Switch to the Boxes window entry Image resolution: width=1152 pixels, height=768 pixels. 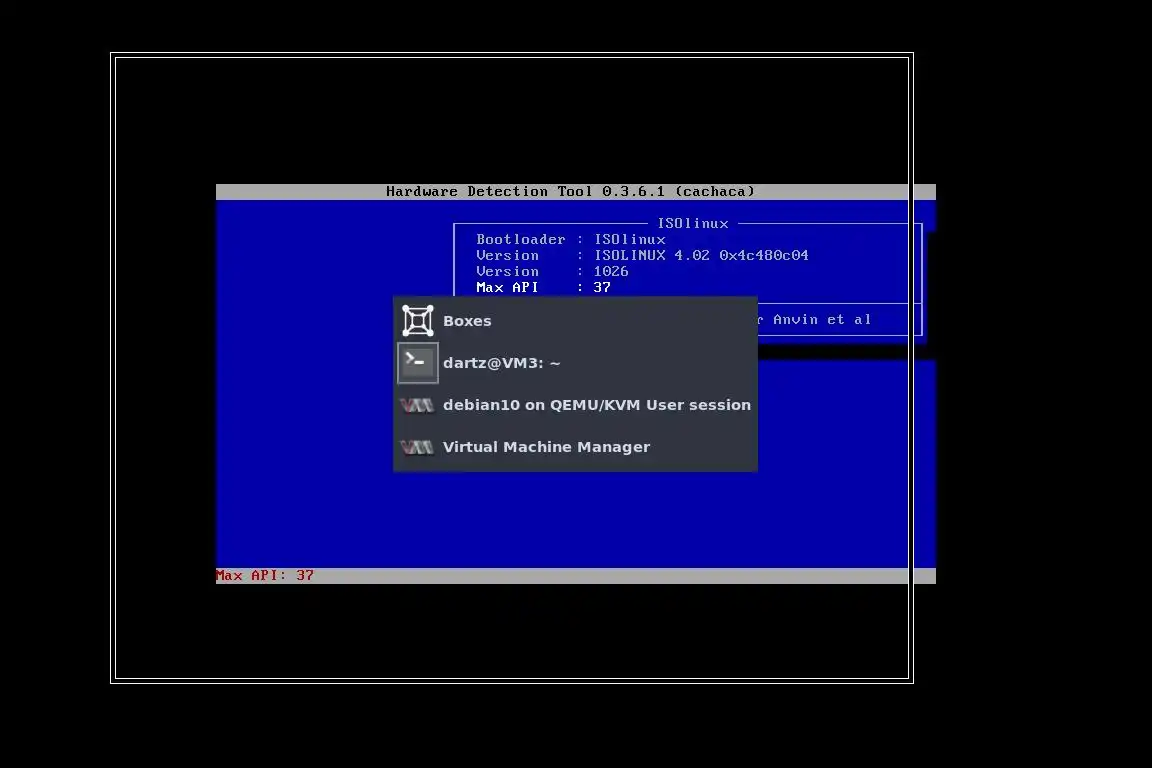pos(575,321)
